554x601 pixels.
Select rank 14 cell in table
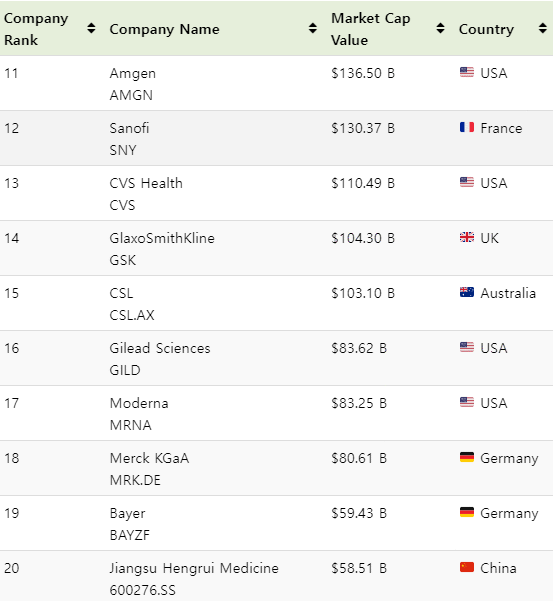pos(12,238)
